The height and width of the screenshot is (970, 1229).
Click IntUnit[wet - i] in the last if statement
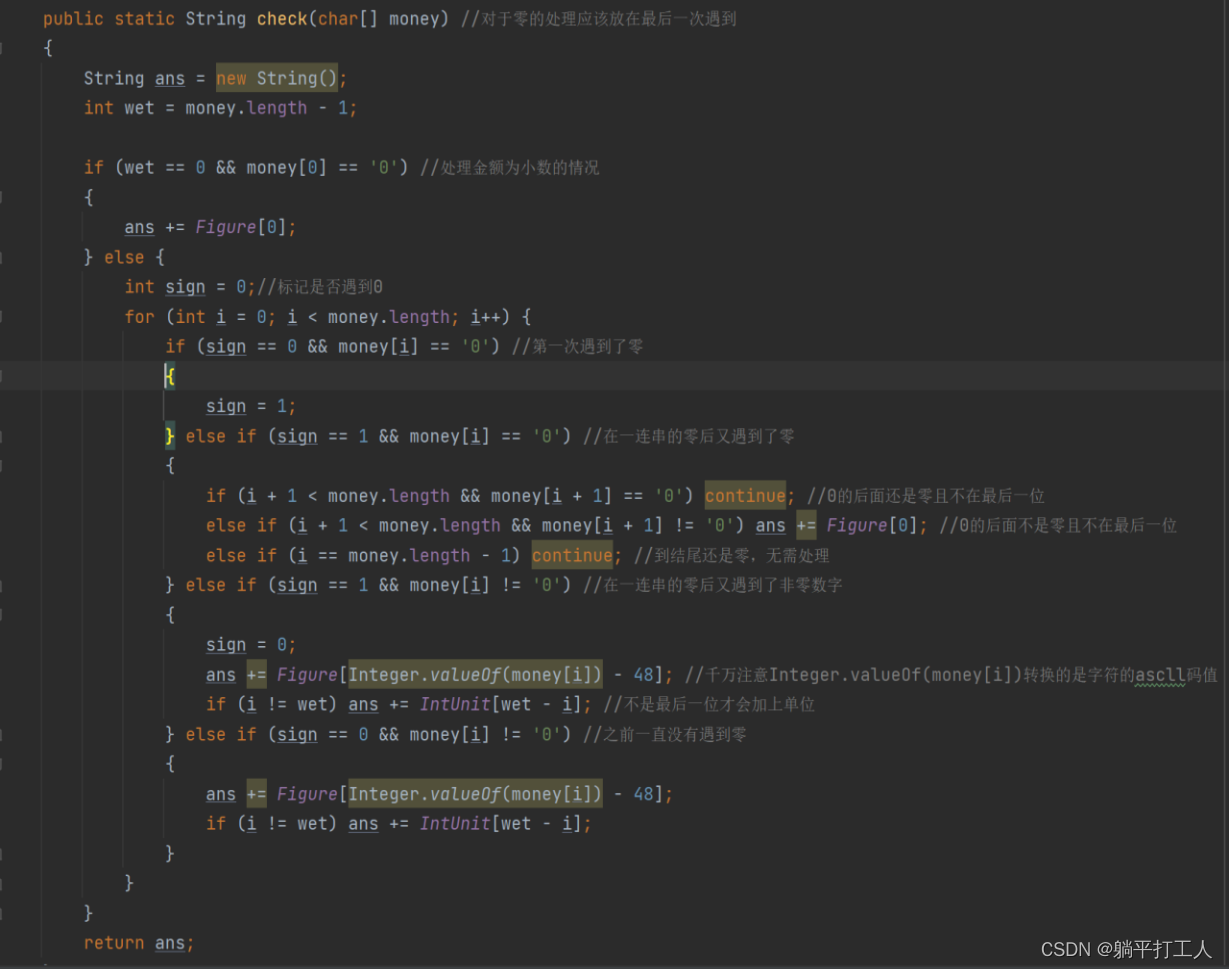pos(499,824)
